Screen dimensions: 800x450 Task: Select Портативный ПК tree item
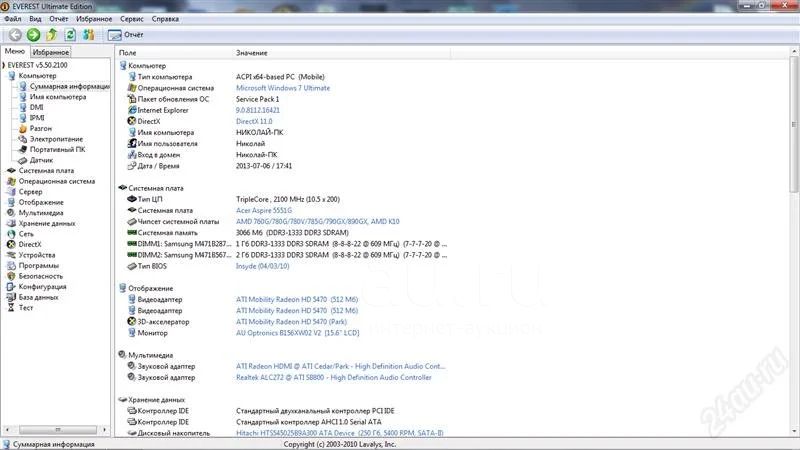point(57,149)
